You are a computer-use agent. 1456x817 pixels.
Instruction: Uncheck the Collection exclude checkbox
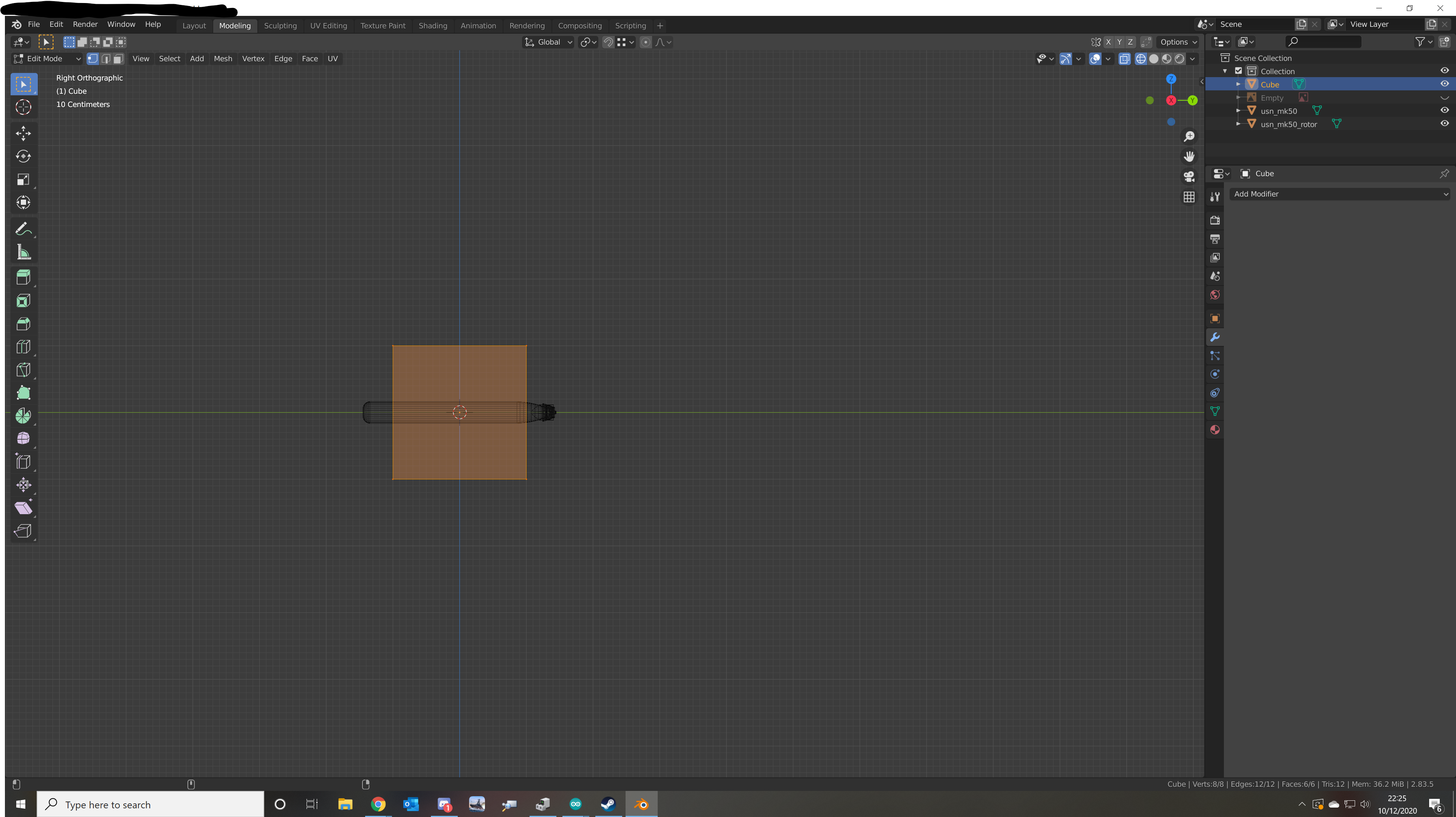pos(1238,71)
